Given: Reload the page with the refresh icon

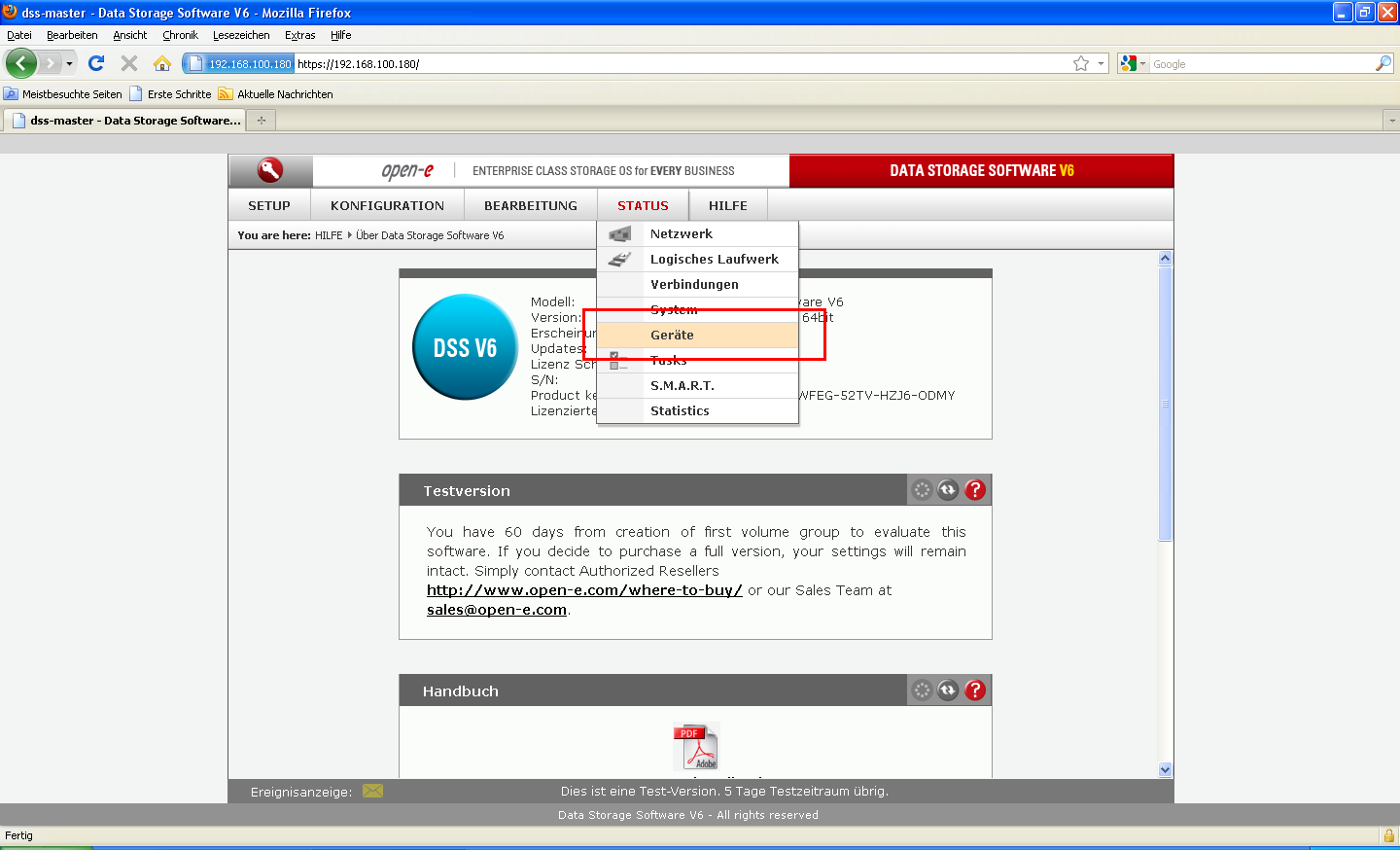Looking at the screenshot, I should pyautogui.click(x=95, y=63).
